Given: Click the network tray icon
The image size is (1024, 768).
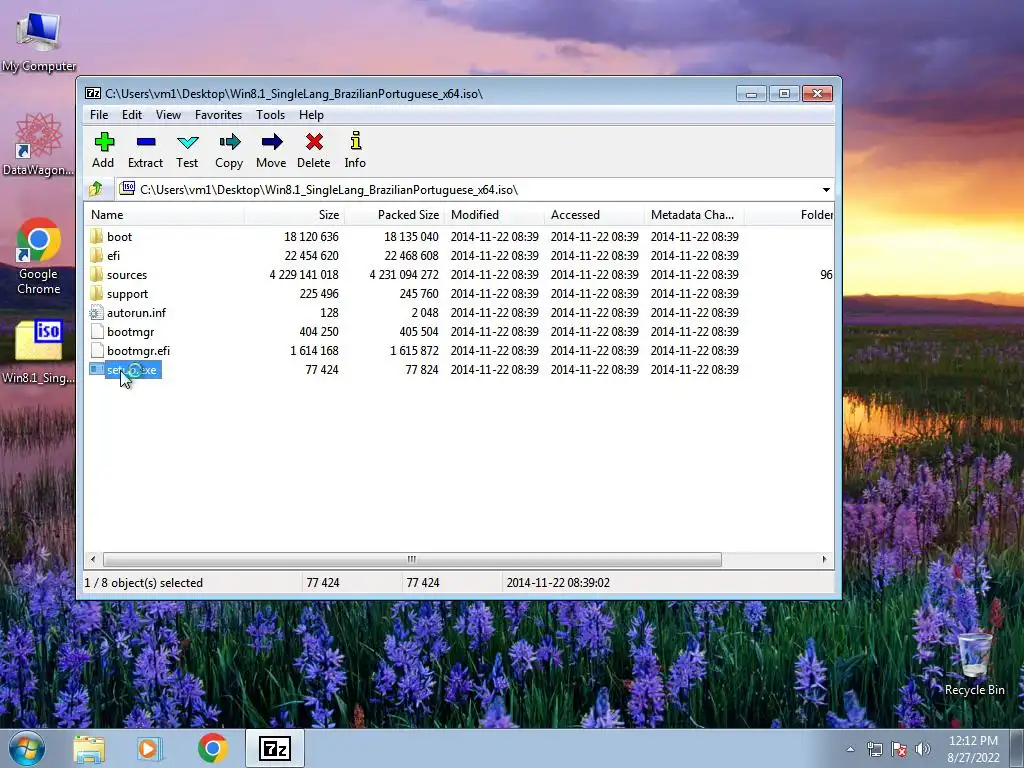Looking at the screenshot, I should (x=874, y=749).
